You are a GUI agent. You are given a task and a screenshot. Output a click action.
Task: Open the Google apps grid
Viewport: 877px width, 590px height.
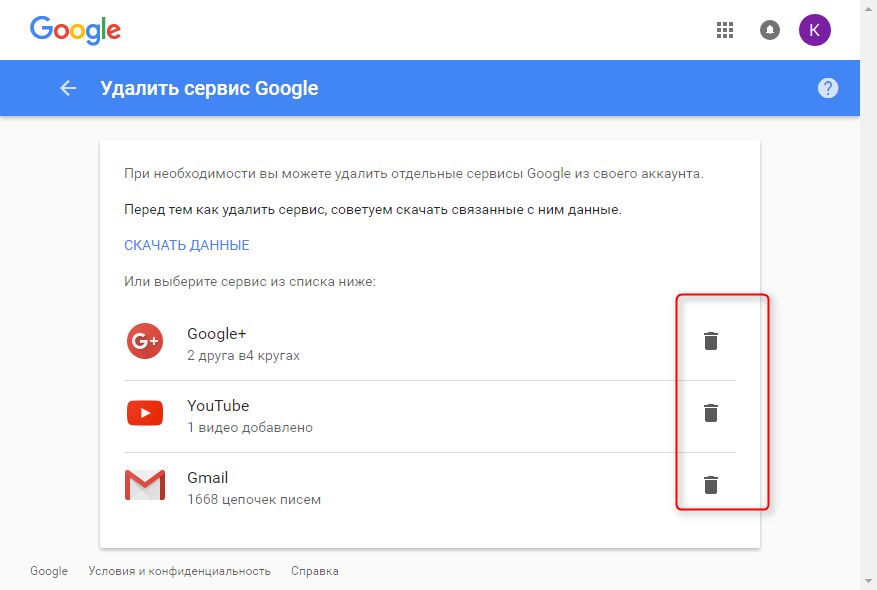point(725,30)
